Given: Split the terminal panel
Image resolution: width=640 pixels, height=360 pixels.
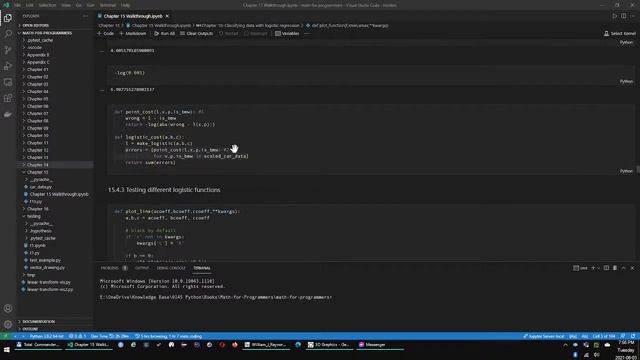Looking at the screenshot, I should 606,268.
